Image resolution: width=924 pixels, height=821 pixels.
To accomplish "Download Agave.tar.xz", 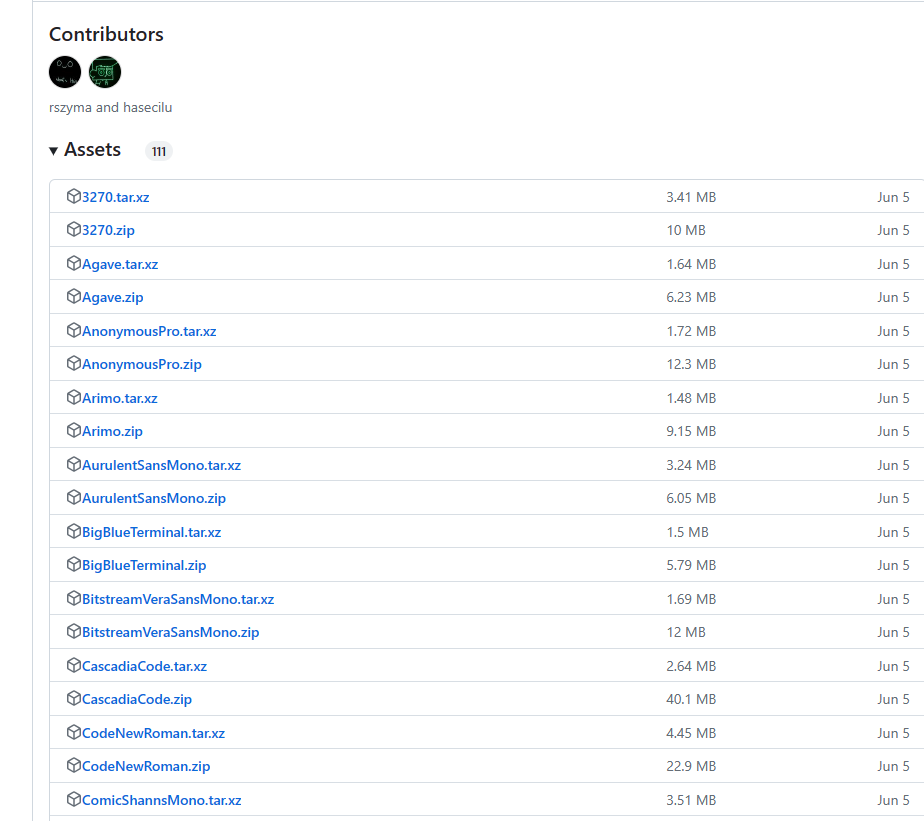I will click(x=120, y=265).
